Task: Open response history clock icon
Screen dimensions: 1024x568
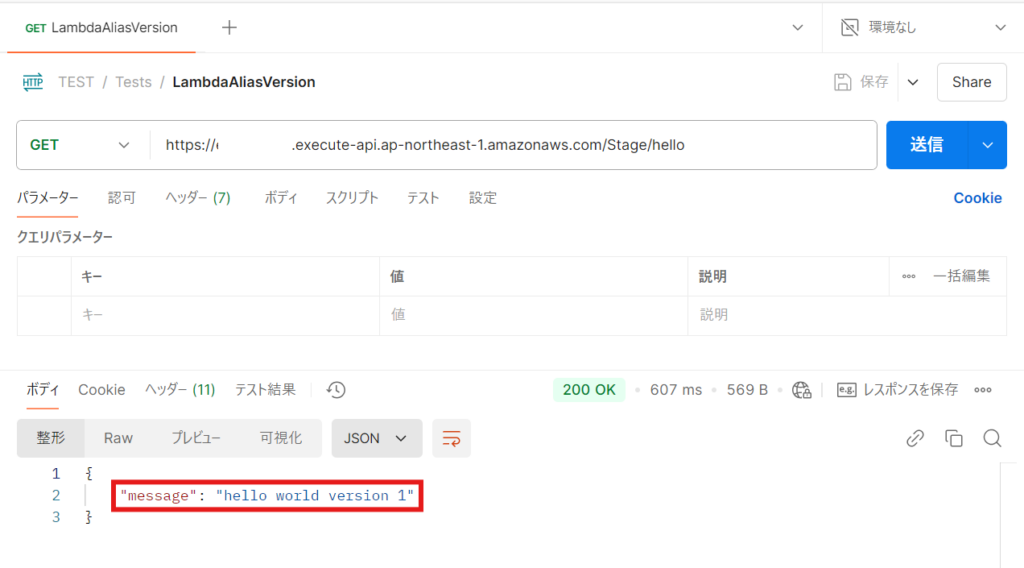Action: click(x=336, y=390)
